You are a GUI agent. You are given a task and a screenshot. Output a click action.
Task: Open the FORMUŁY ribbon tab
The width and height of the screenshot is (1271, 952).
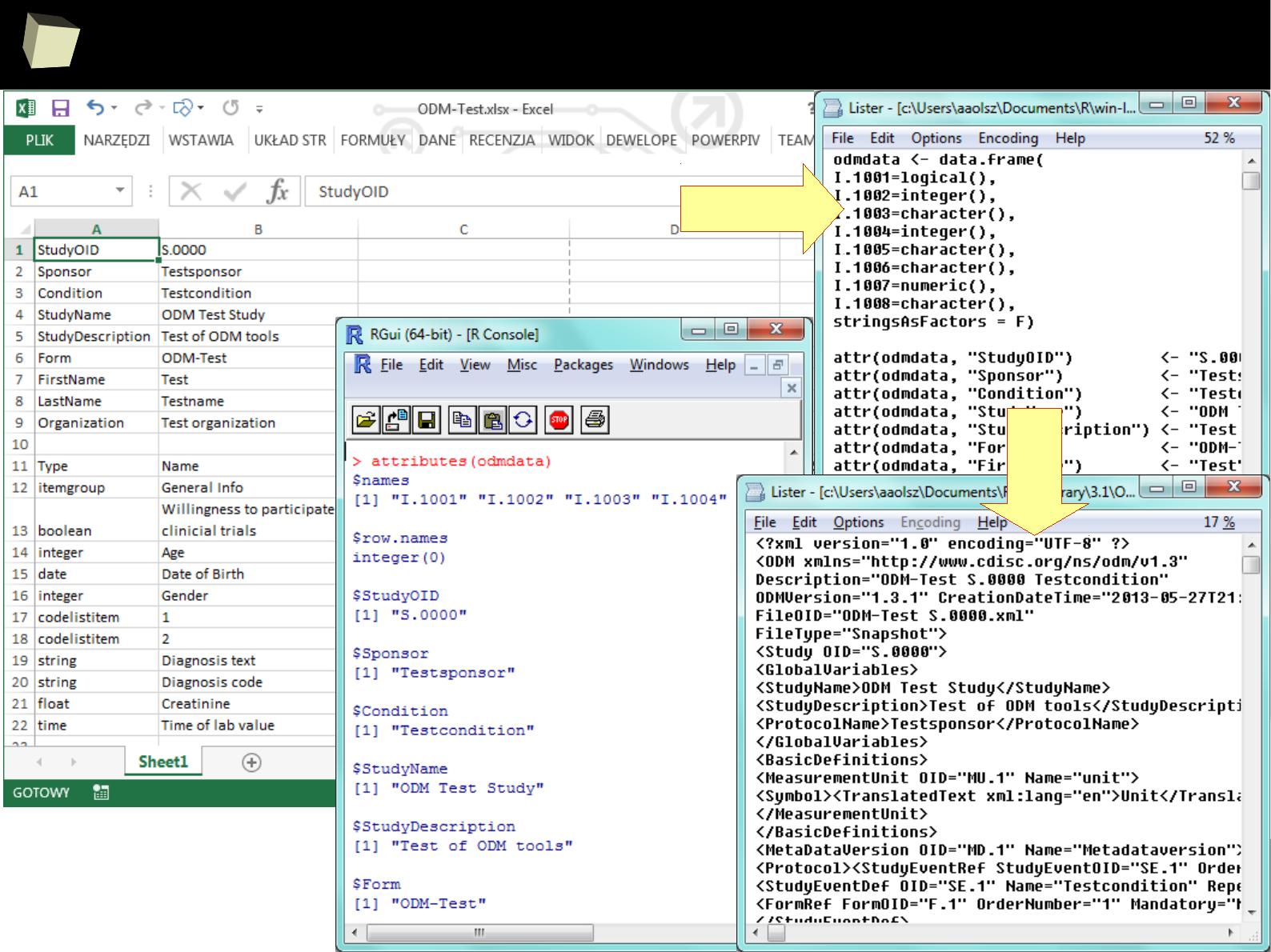pyautogui.click(x=372, y=140)
